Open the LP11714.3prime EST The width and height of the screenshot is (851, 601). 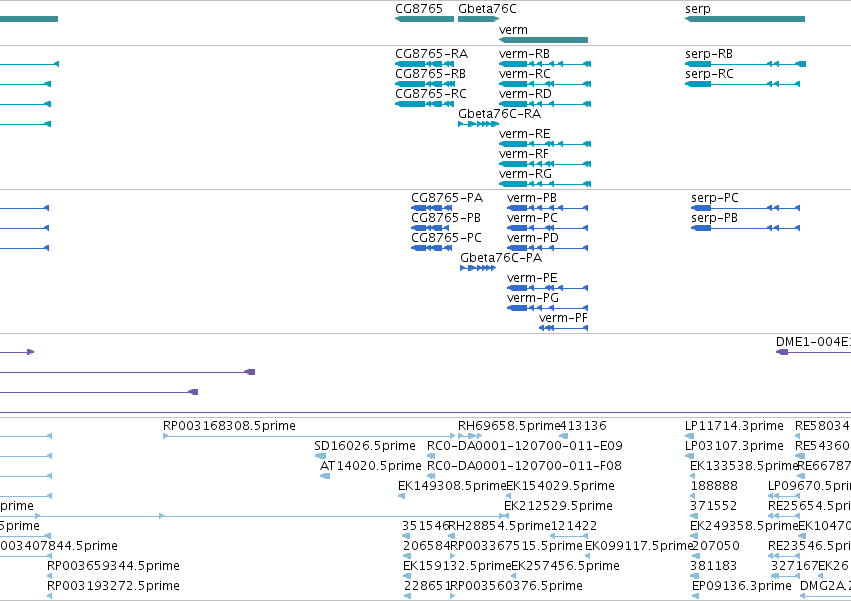pyautogui.click(x=689, y=436)
